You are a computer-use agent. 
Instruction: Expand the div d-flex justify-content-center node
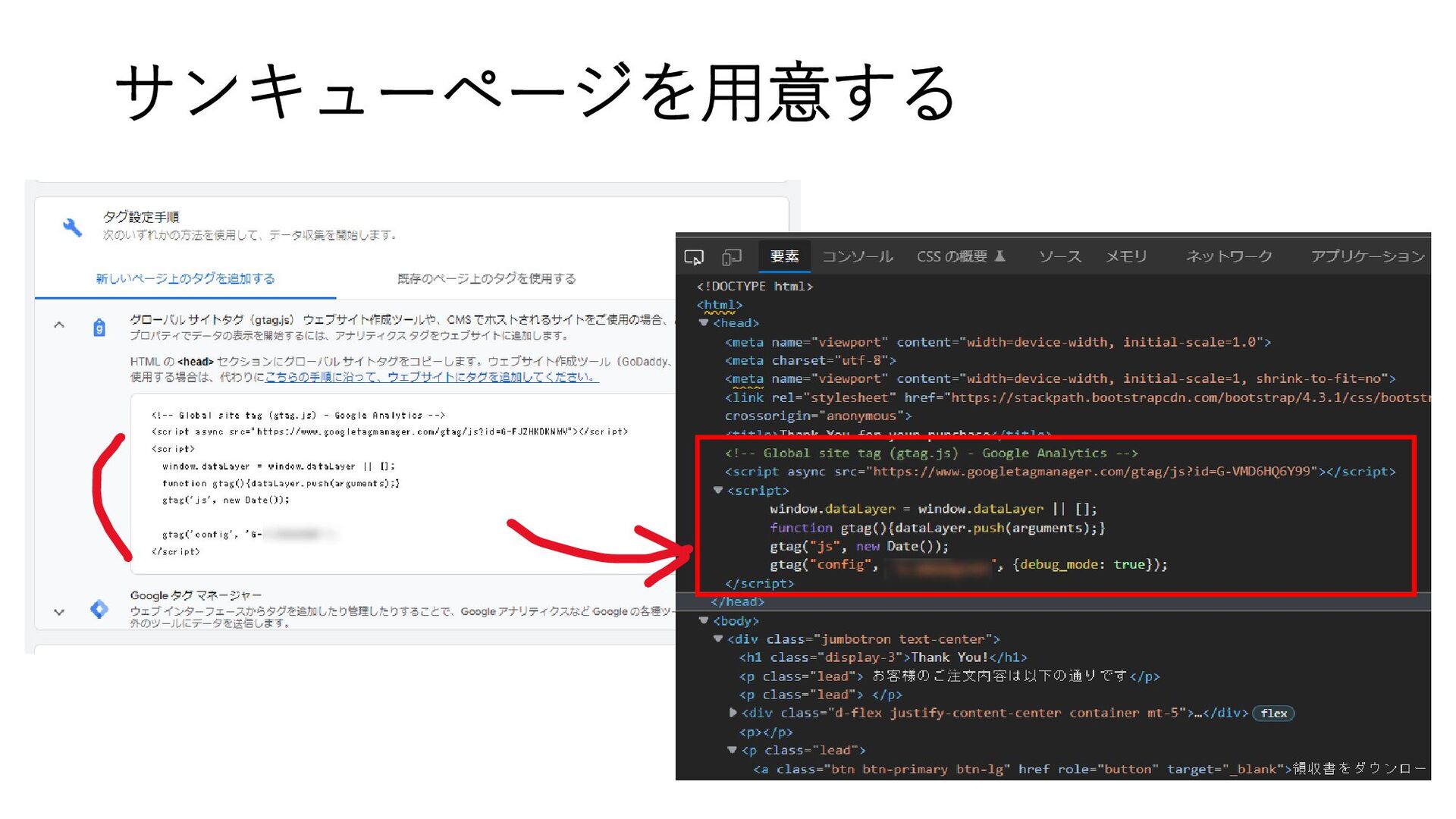(x=733, y=713)
